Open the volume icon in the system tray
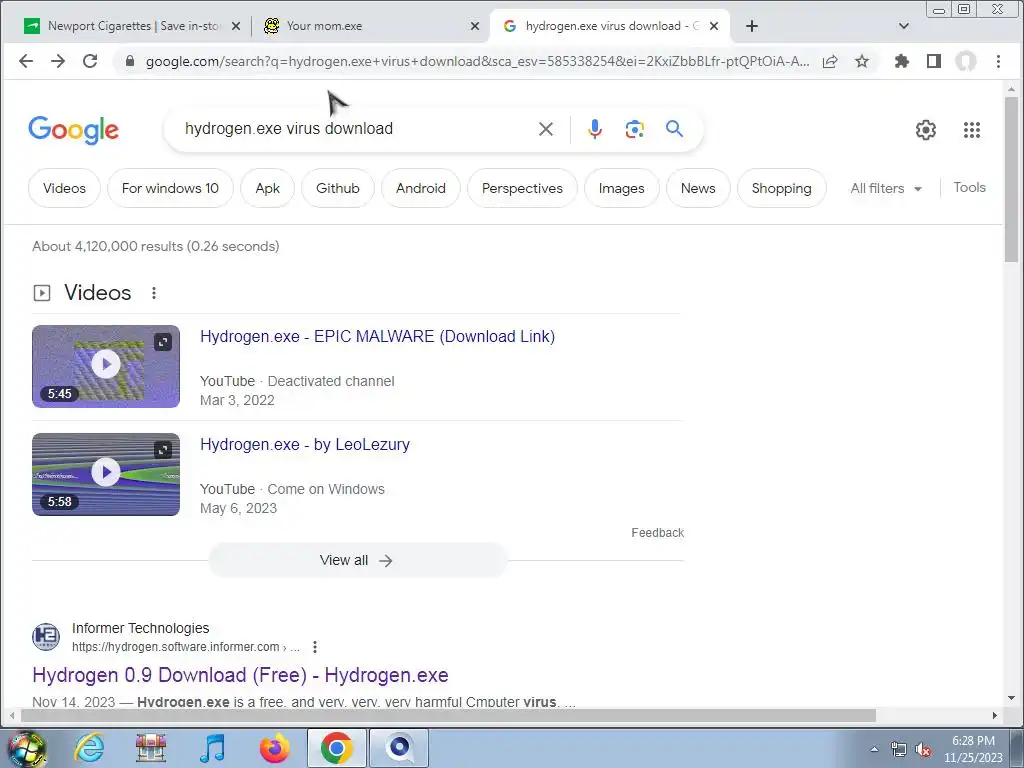This screenshot has width=1024, height=768. [923, 749]
